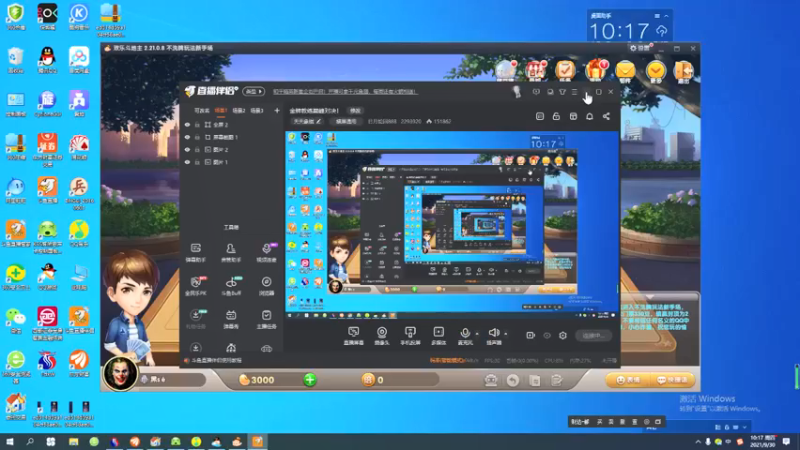
Task: Click the gift box icon in the game window
Action: [x=596, y=70]
